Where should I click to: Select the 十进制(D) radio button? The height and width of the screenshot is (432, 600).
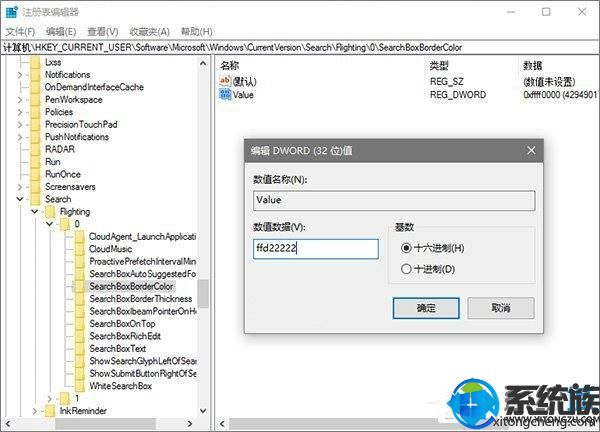tap(406, 269)
